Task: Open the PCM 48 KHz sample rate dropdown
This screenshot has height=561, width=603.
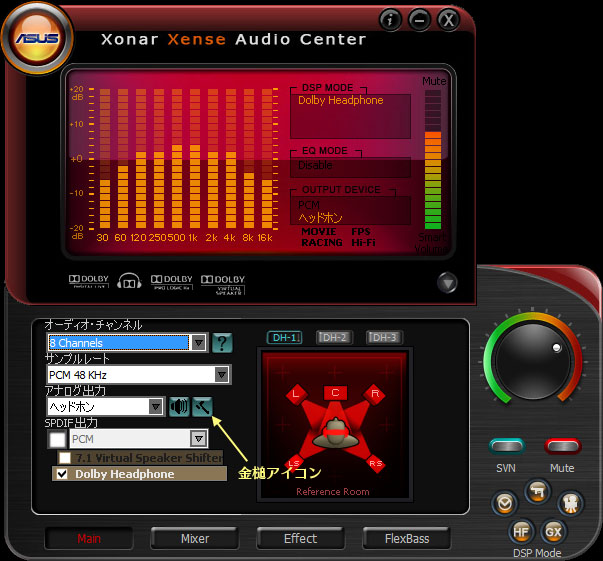Action: click(138, 375)
